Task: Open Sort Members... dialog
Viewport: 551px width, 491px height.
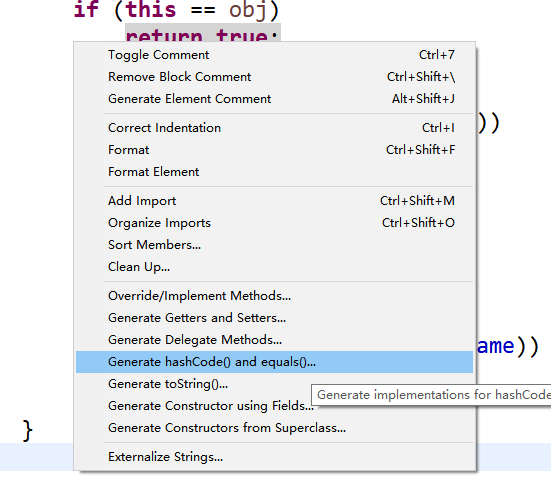Action: point(274,245)
